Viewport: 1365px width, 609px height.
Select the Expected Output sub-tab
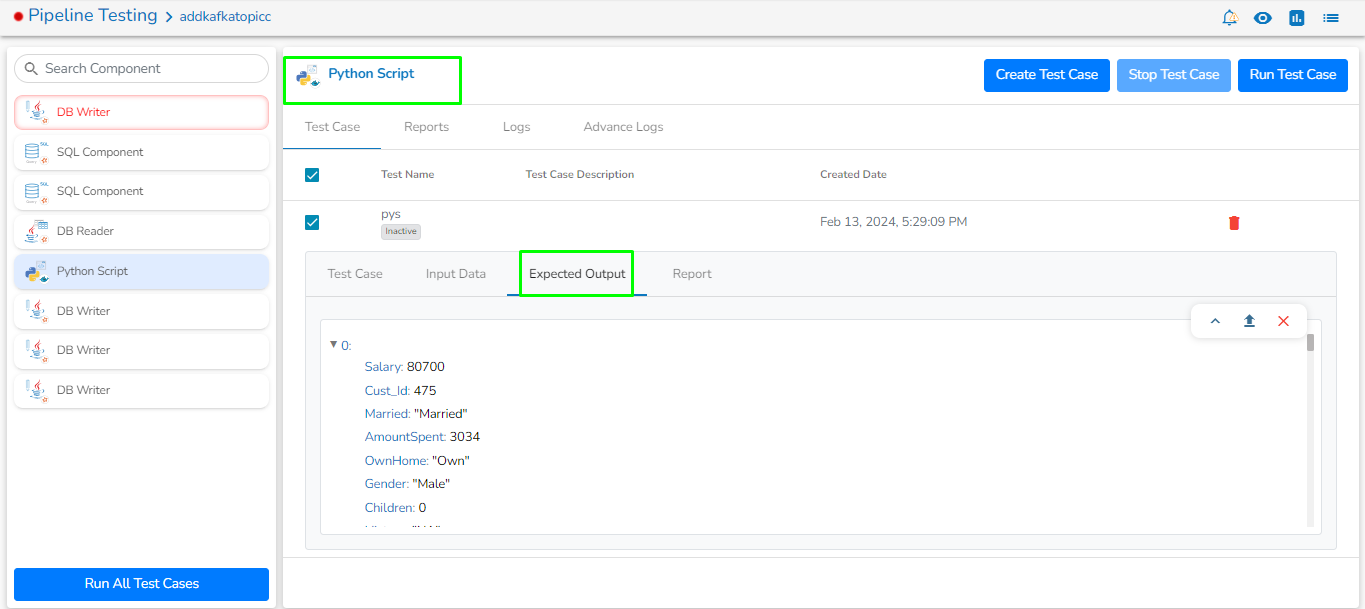(577, 274)
